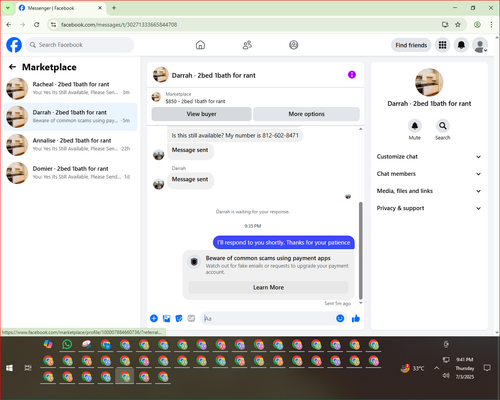The height and width of the screenshot is (400, 500).
Task: Click the Chrome address bar URL
Action: 119,25
